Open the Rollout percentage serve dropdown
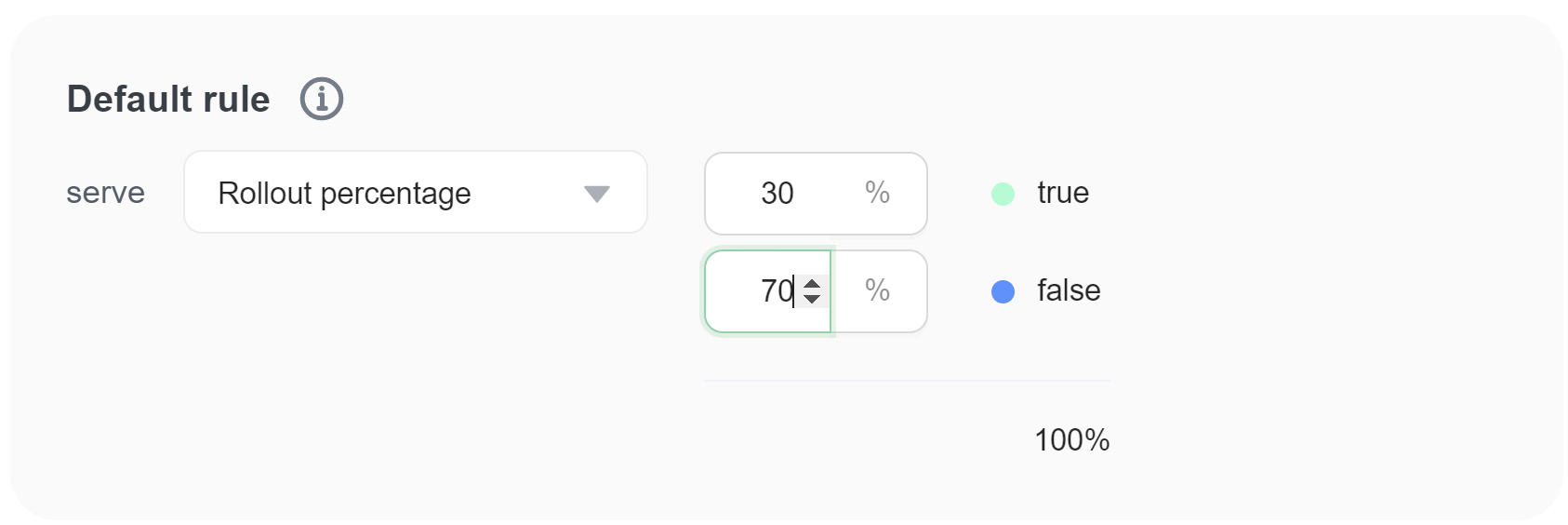The height and width of the screenshot is (525, 1568). tap(415, 193)
